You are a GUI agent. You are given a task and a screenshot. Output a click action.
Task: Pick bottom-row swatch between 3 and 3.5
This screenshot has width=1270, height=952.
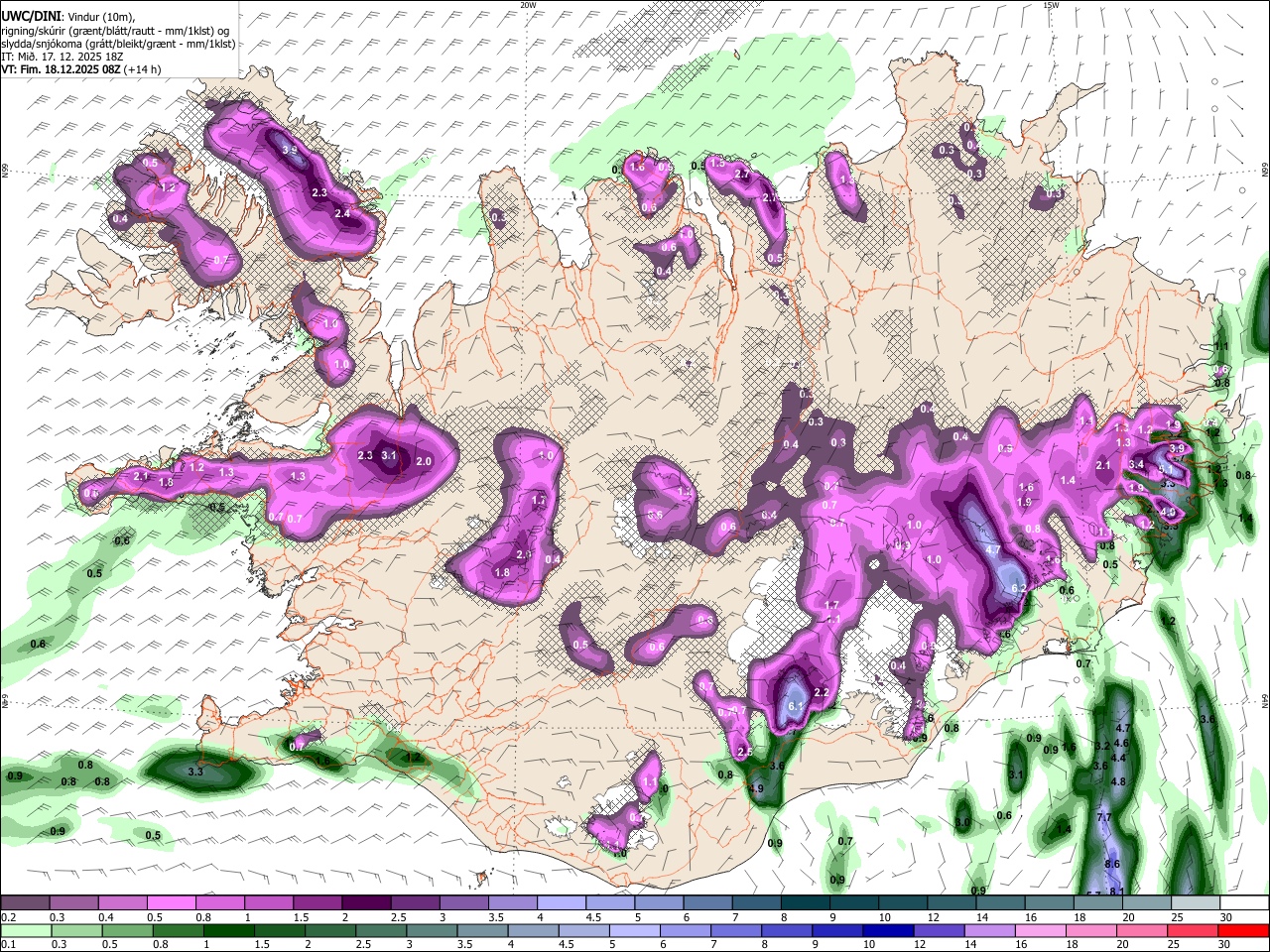[x=432, y=930]
